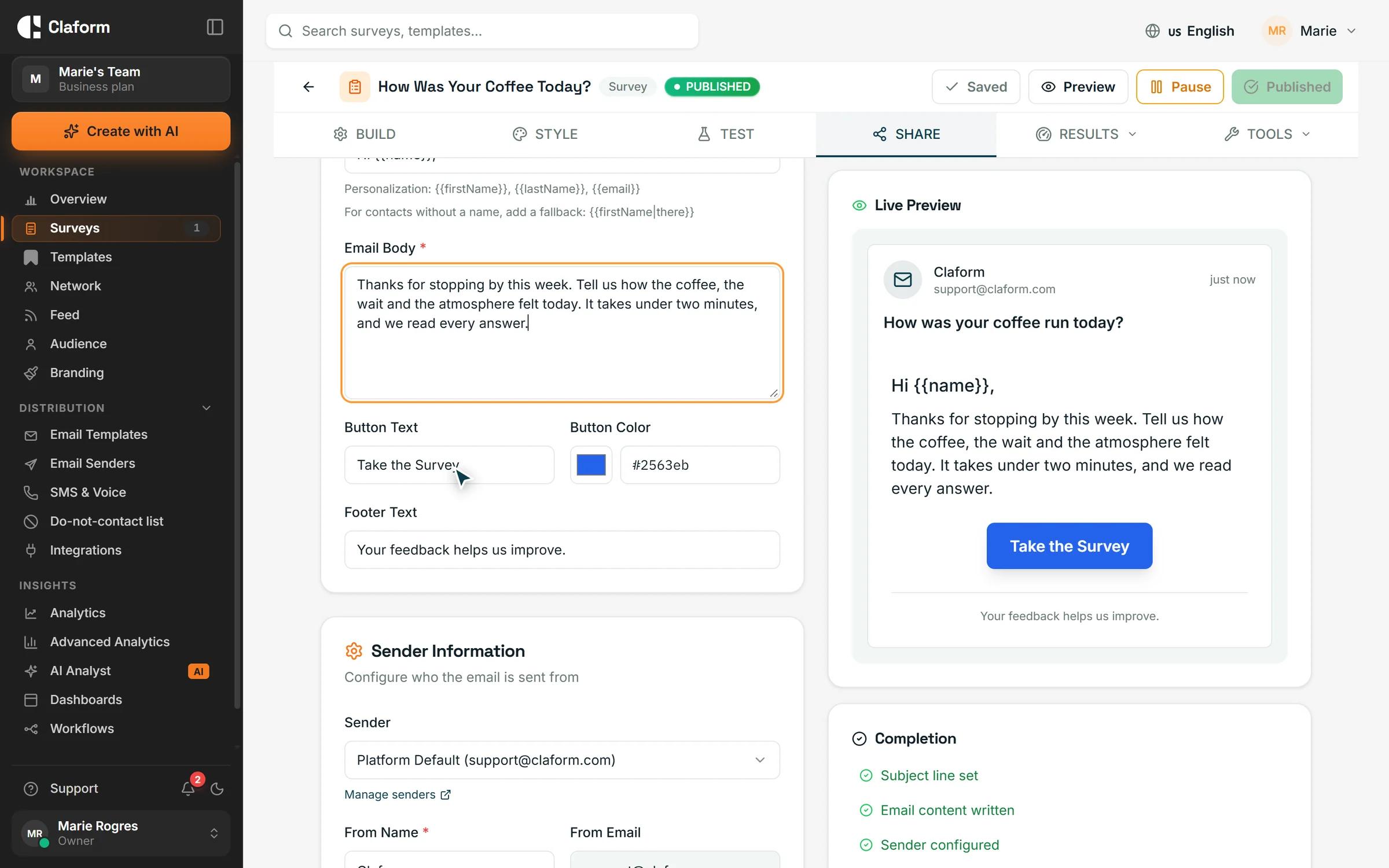Toggle dark mode moon icon
Image resolution: width=1389 pixels, height=868 pixels.
point(217,788)
